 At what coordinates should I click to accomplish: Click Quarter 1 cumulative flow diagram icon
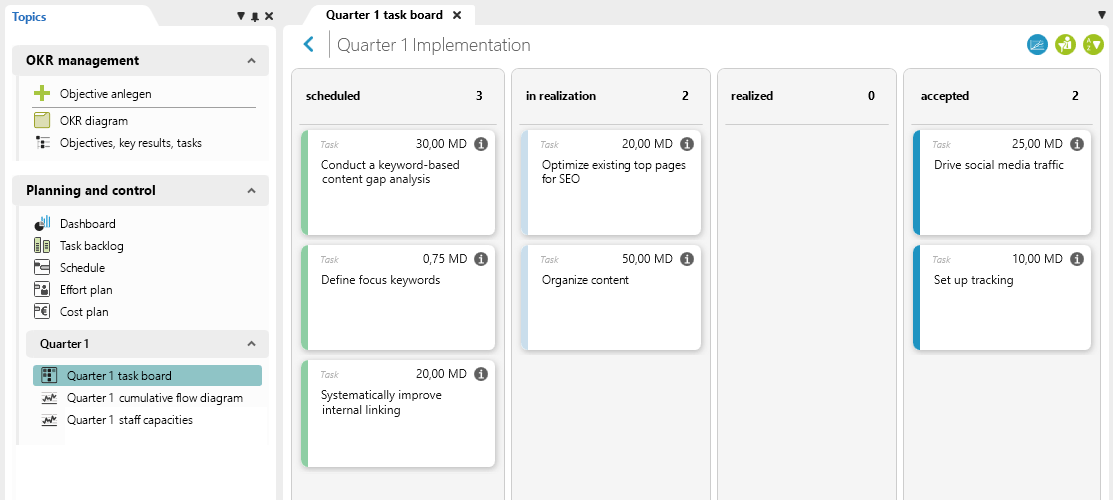(49, 398)
